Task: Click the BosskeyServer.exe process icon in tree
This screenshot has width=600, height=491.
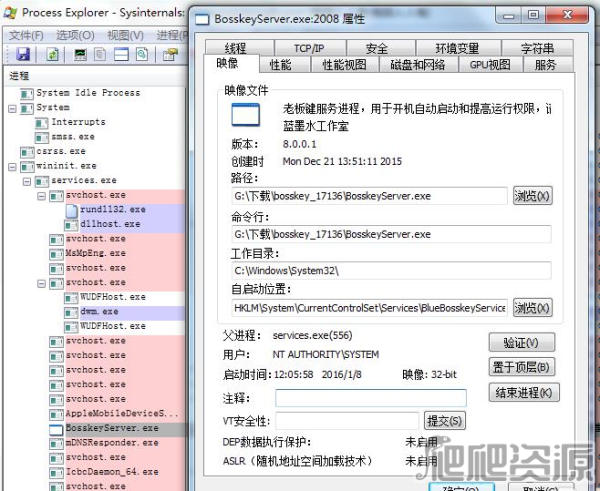Action: 56,429
